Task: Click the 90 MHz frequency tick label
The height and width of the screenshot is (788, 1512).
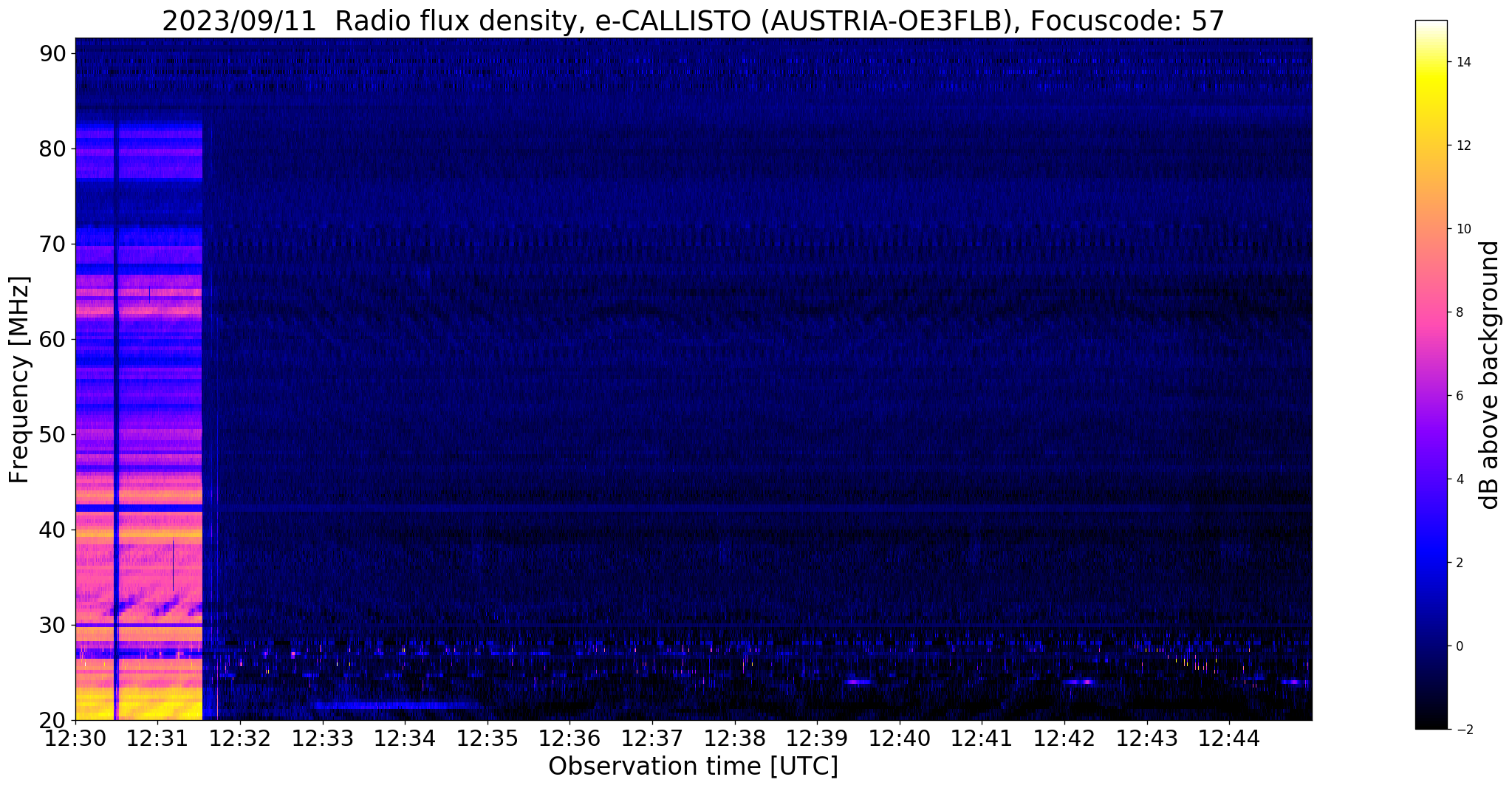Action: point(52,53)
